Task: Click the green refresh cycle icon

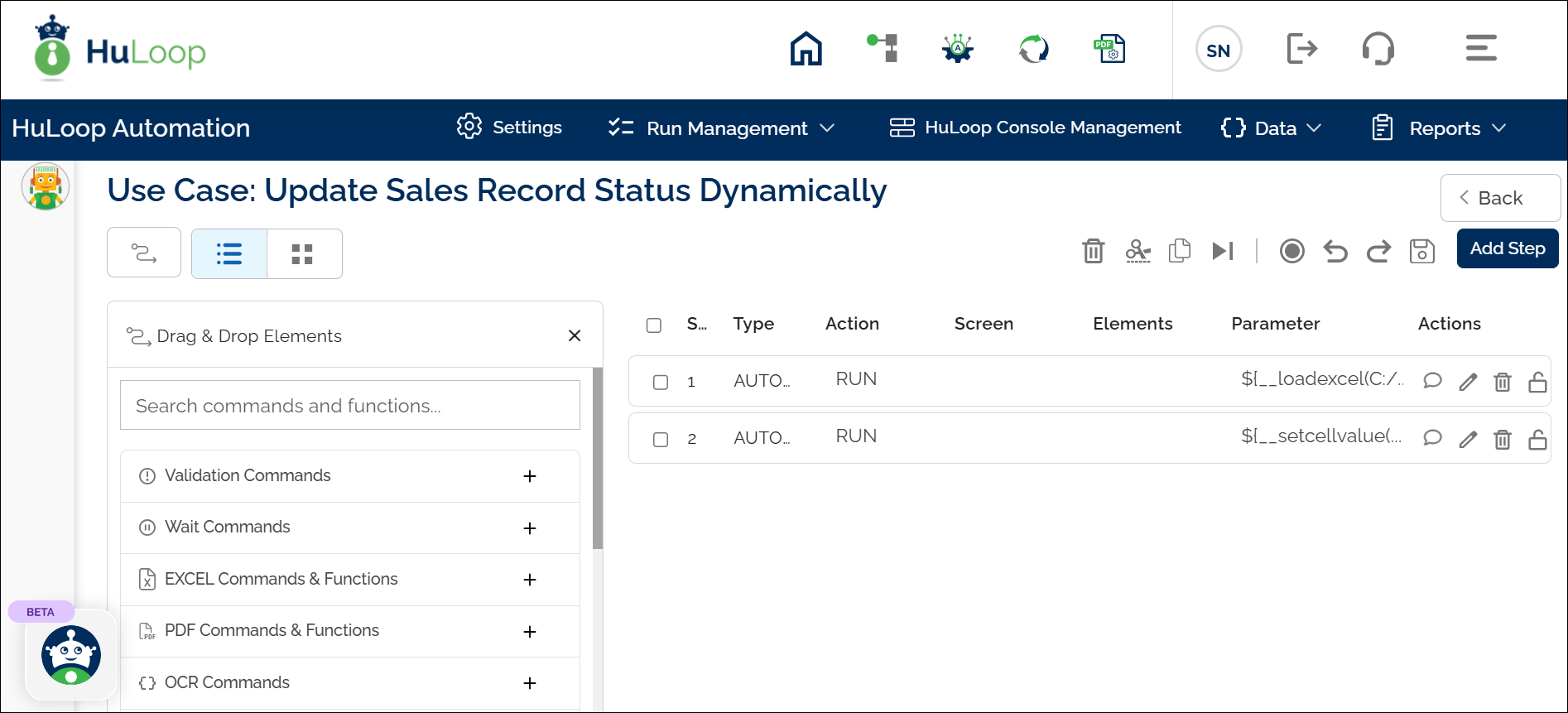Action: [1033, 49]
